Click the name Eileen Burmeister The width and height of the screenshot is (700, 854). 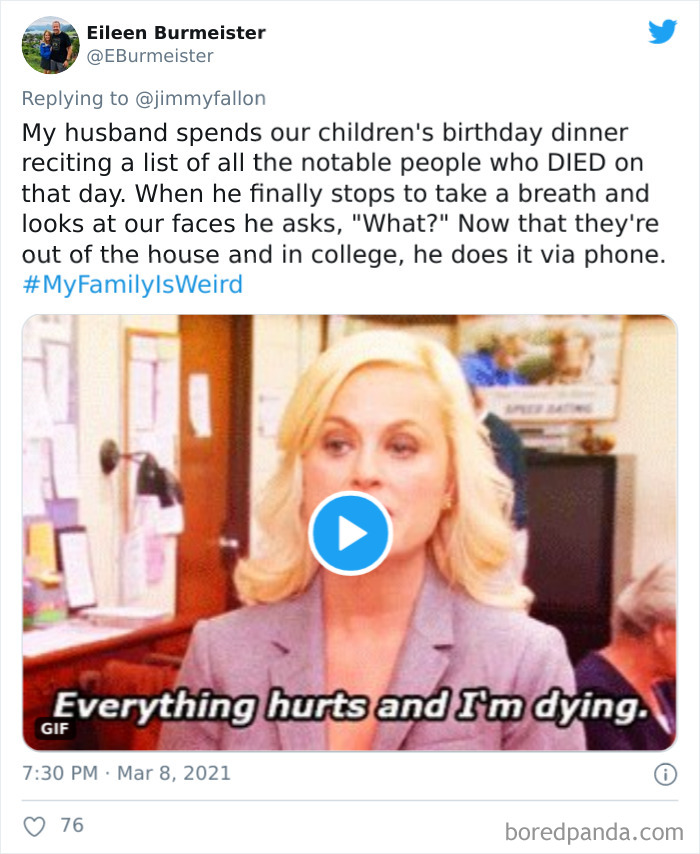[175, 32]
